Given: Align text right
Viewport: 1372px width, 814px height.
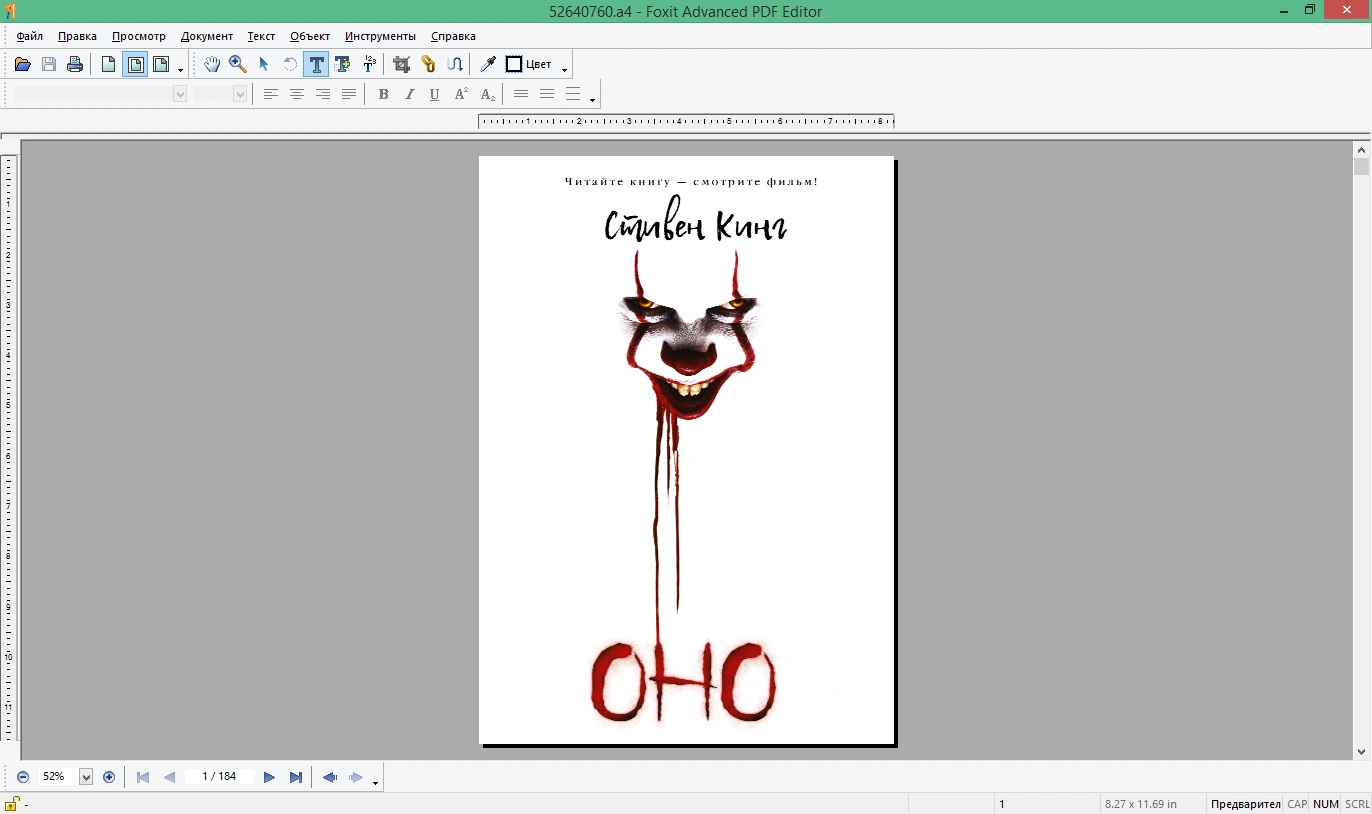Looking at the screenshot, I should pyautogui.click(x=323, y=94).
